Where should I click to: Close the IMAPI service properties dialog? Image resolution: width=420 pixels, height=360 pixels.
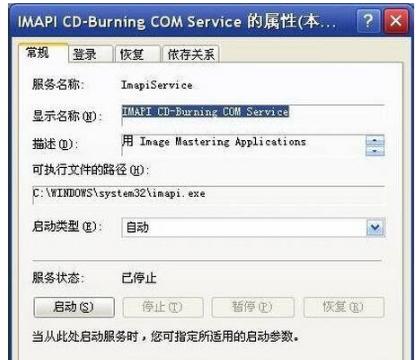(x=396, y=21)
